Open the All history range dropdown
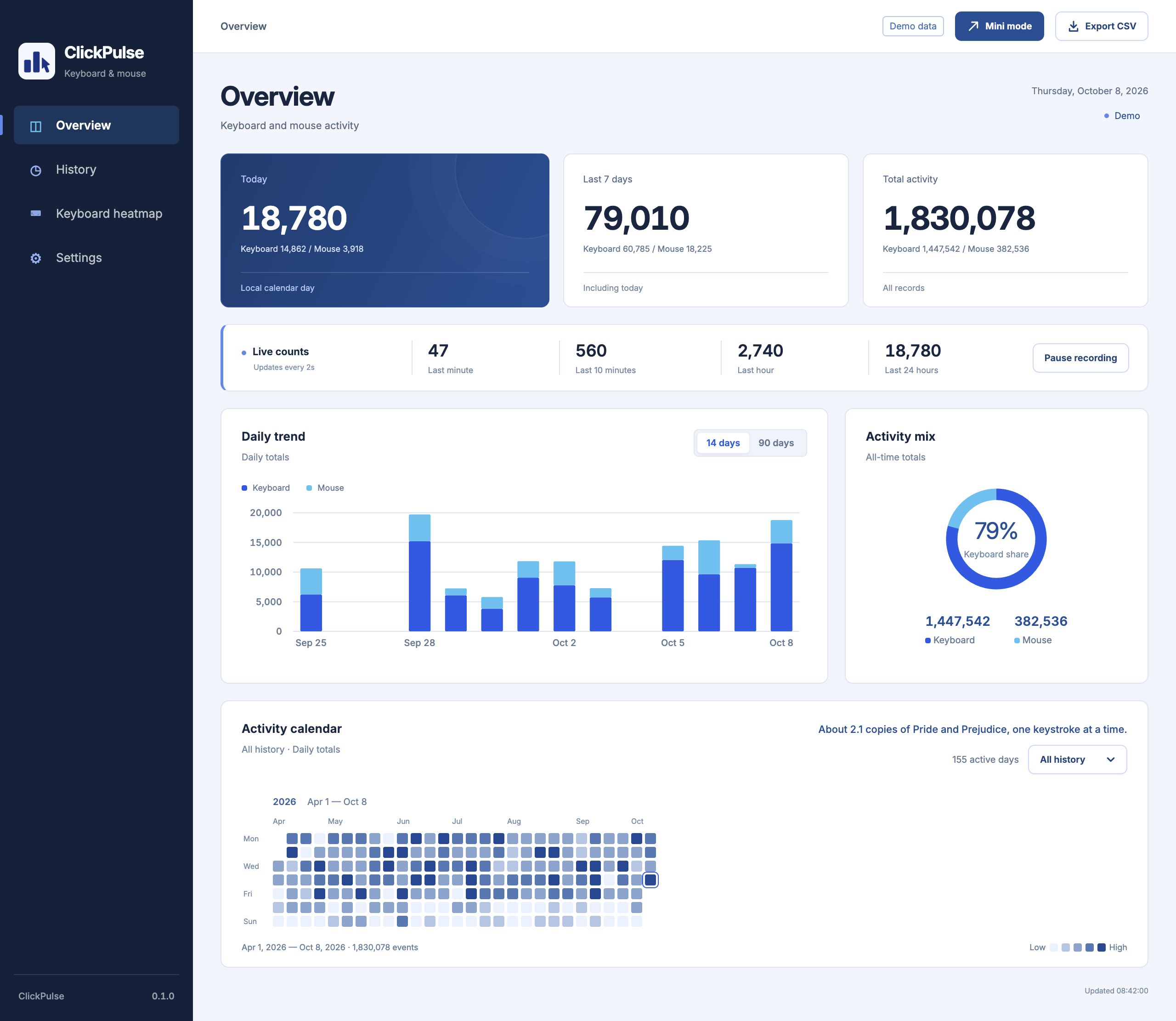This screenshot has width=1176, height=1021. tap(1077, 760)
